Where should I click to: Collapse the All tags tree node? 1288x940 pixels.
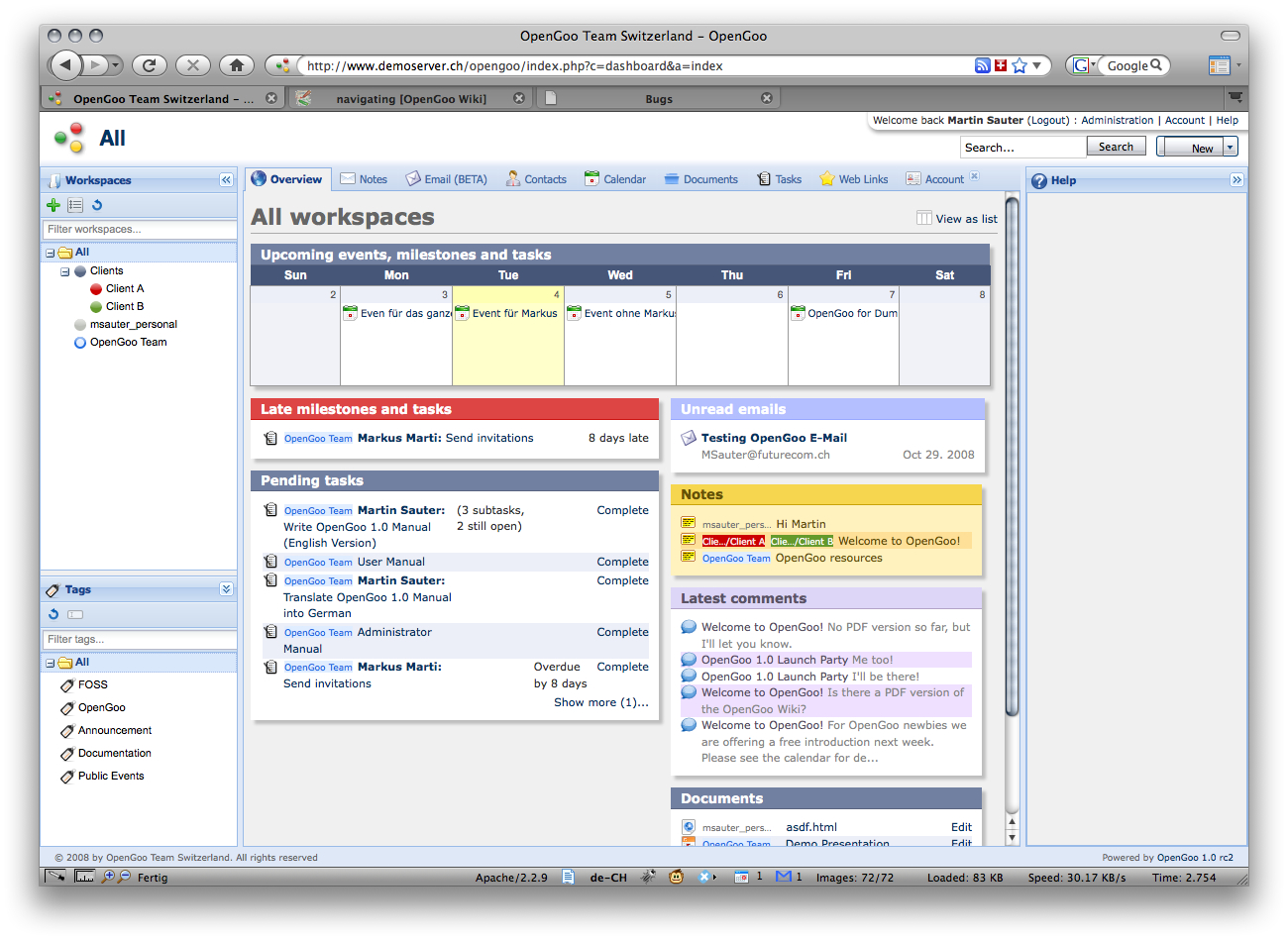[x=50, y=663]
